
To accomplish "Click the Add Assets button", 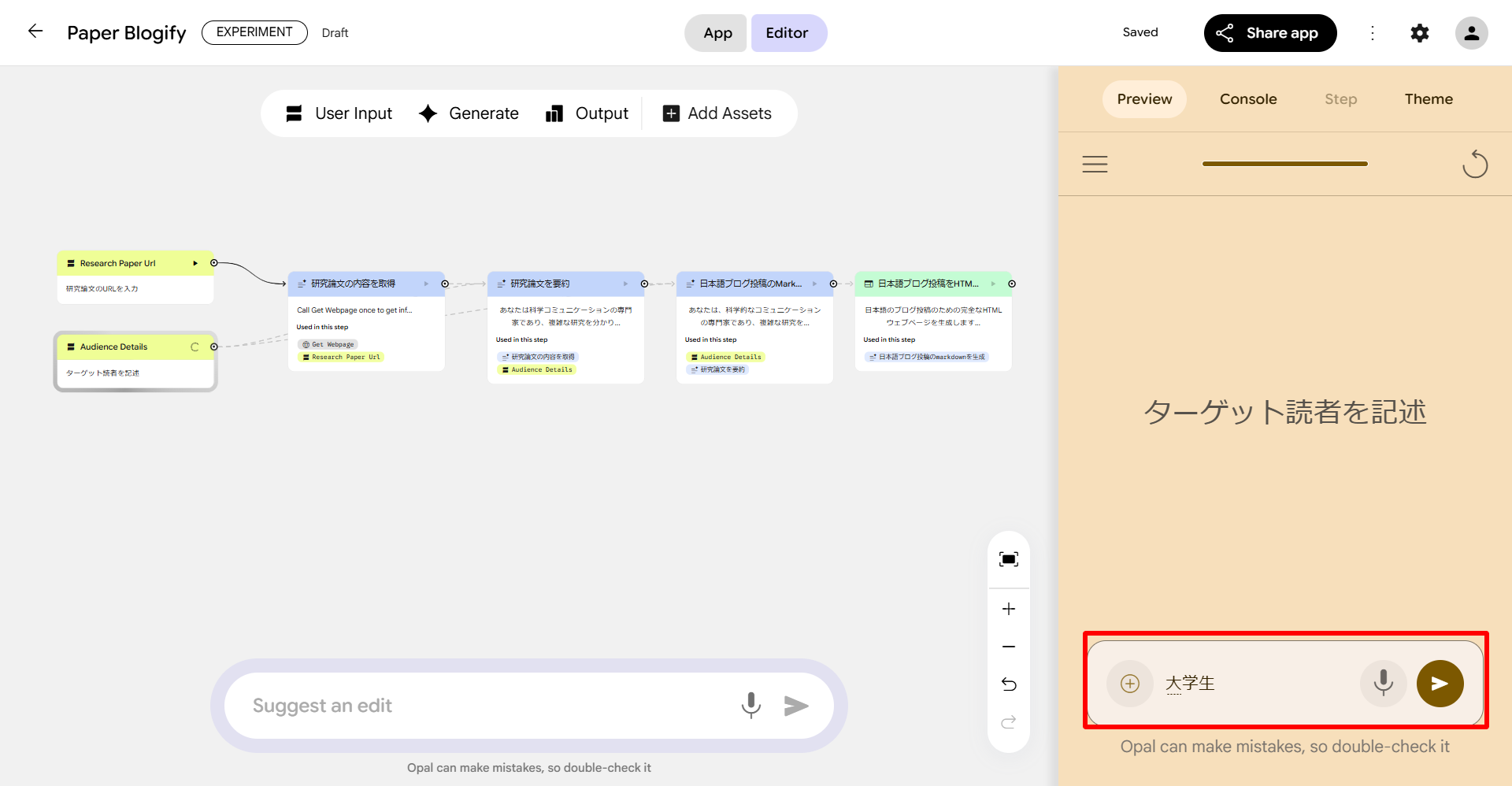I will click(x=717, y=113).
